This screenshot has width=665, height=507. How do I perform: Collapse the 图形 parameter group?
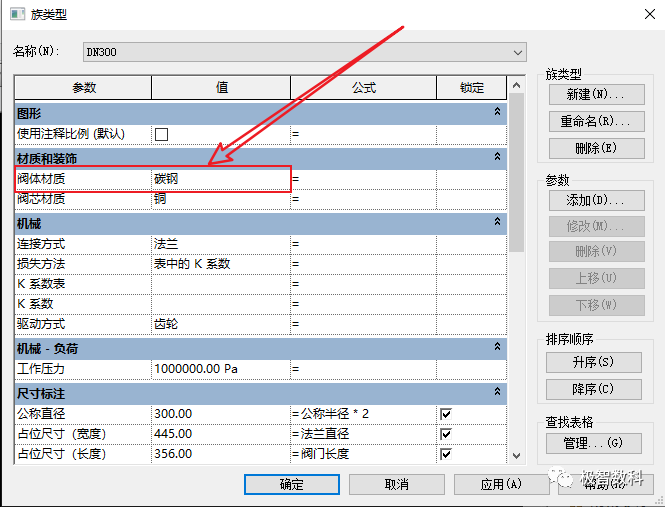497,112
